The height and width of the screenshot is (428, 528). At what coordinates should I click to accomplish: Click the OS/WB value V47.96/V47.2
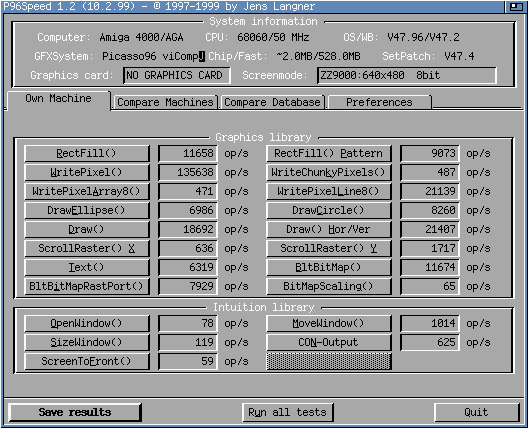pyautogui.click(x=423, y=37)
